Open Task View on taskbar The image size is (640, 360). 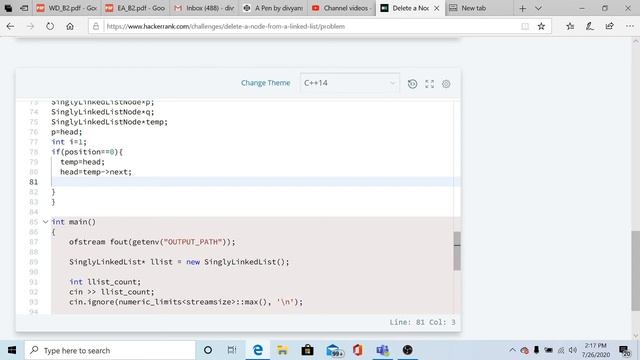tap(232, 350)
